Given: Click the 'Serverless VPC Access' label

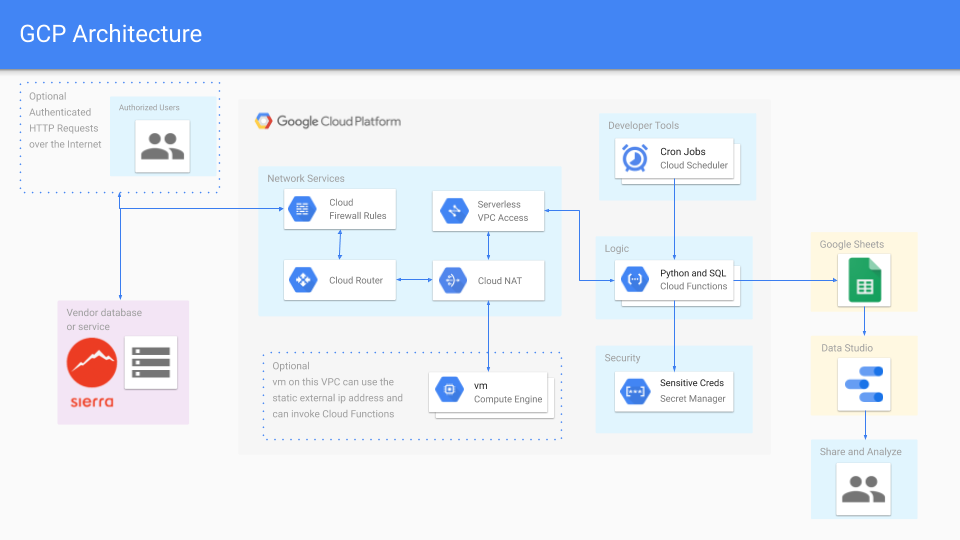Looking at the screenshot, I should coord(503,211).
